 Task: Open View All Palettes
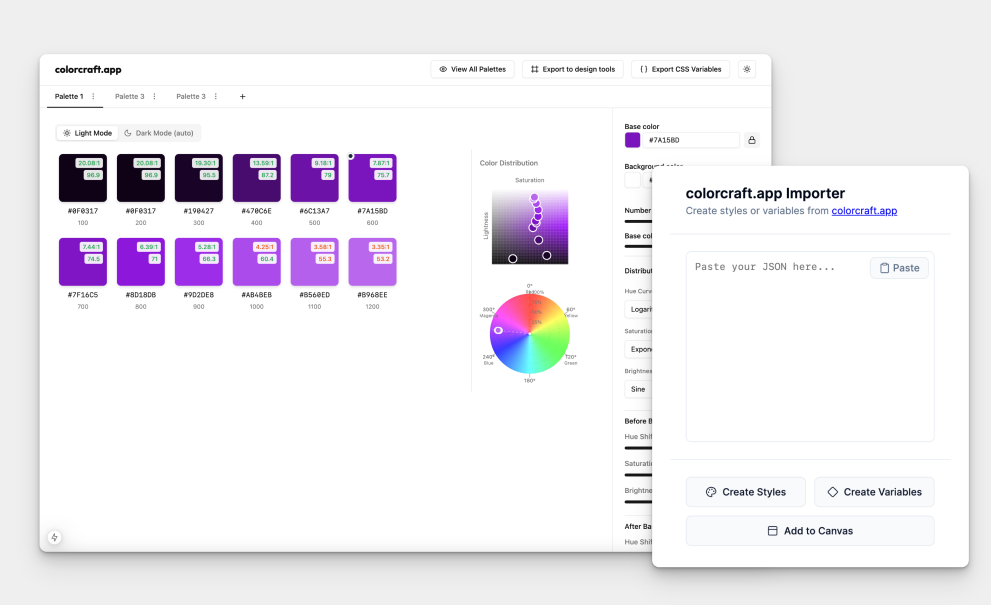pyautogui.click(x=473, y=69)
